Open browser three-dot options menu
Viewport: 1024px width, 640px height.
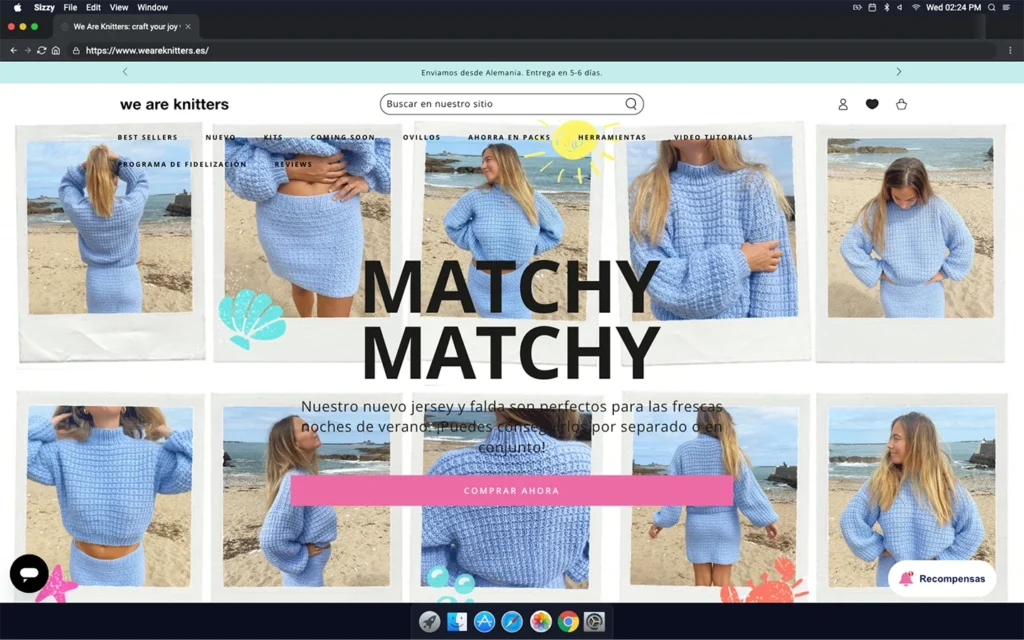[x=1010, y=50]
